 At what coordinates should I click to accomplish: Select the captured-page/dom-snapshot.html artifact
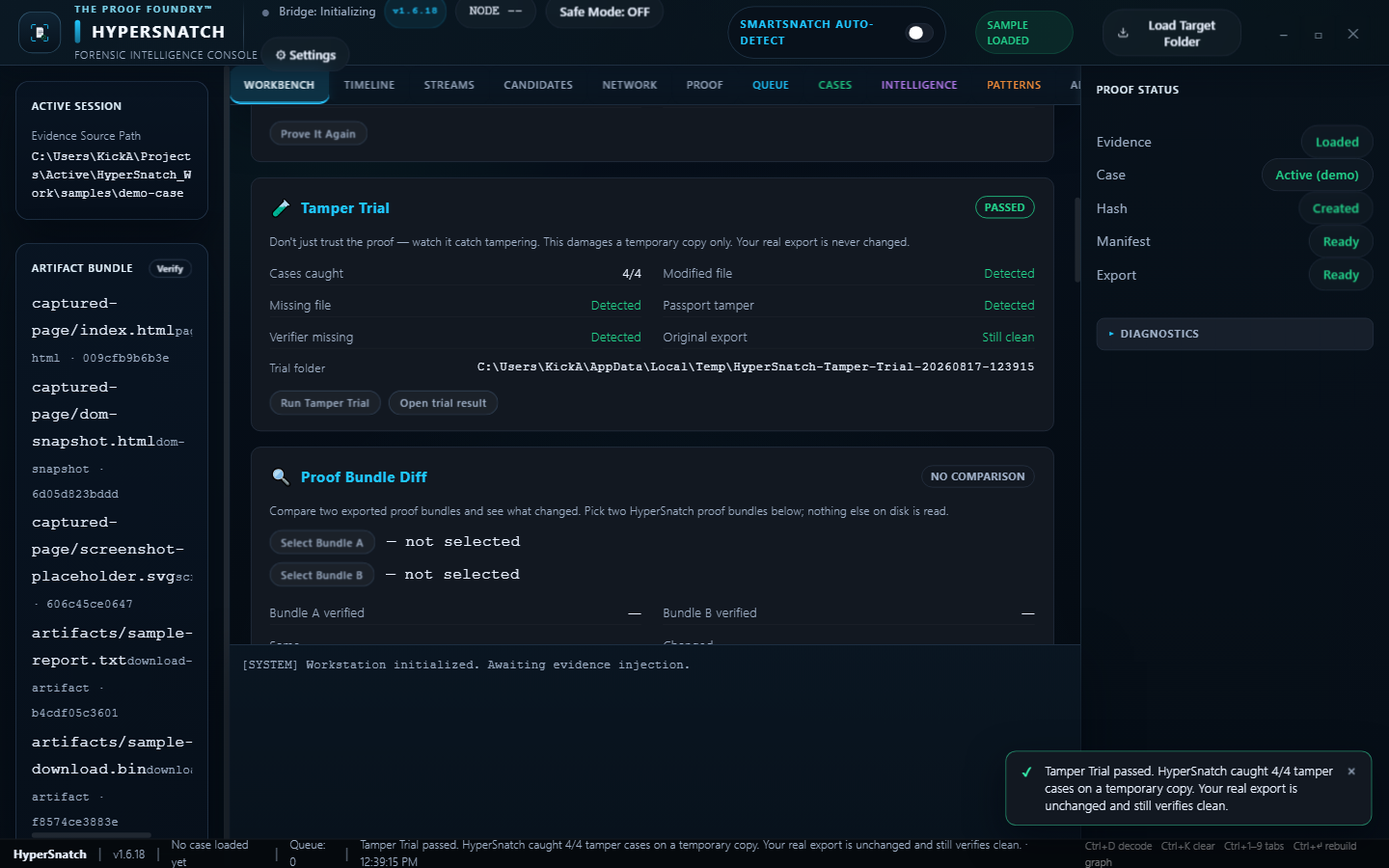pos(112,440)
